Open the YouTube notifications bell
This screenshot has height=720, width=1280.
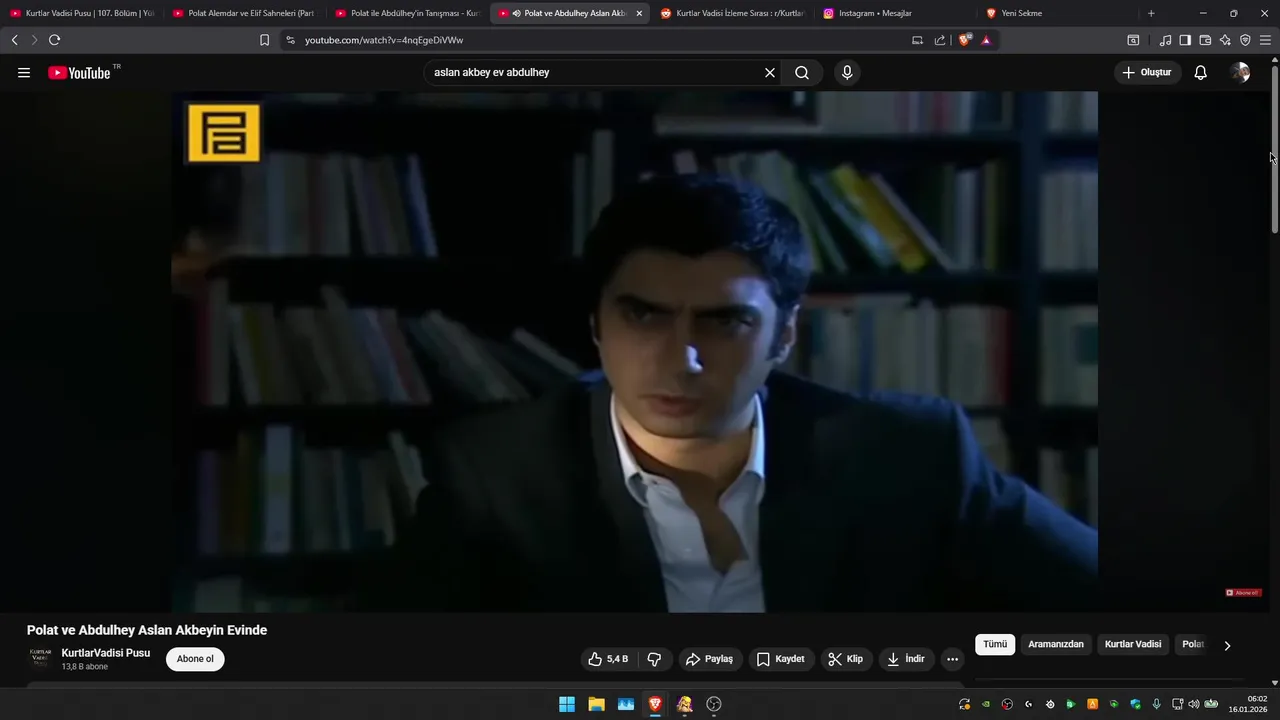1201,73
